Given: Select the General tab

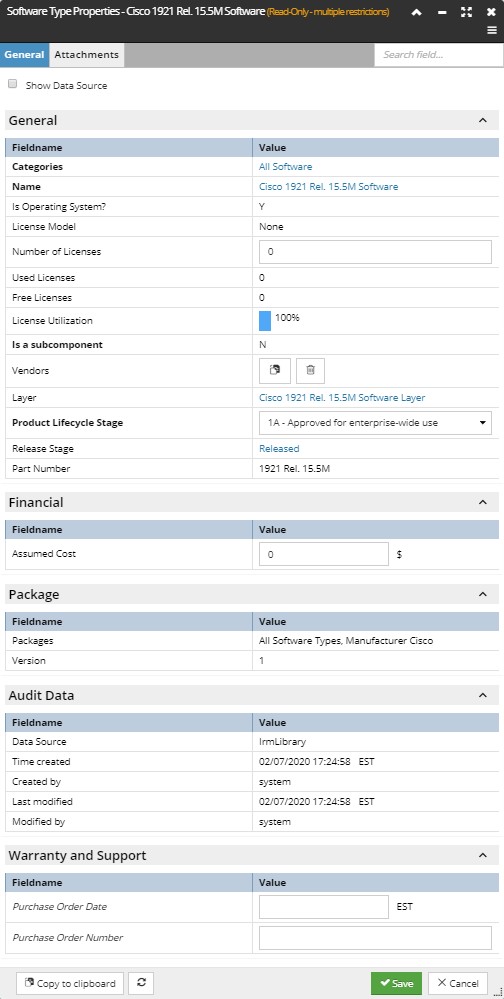Looking at the screenshot, I should click(24, 55).
